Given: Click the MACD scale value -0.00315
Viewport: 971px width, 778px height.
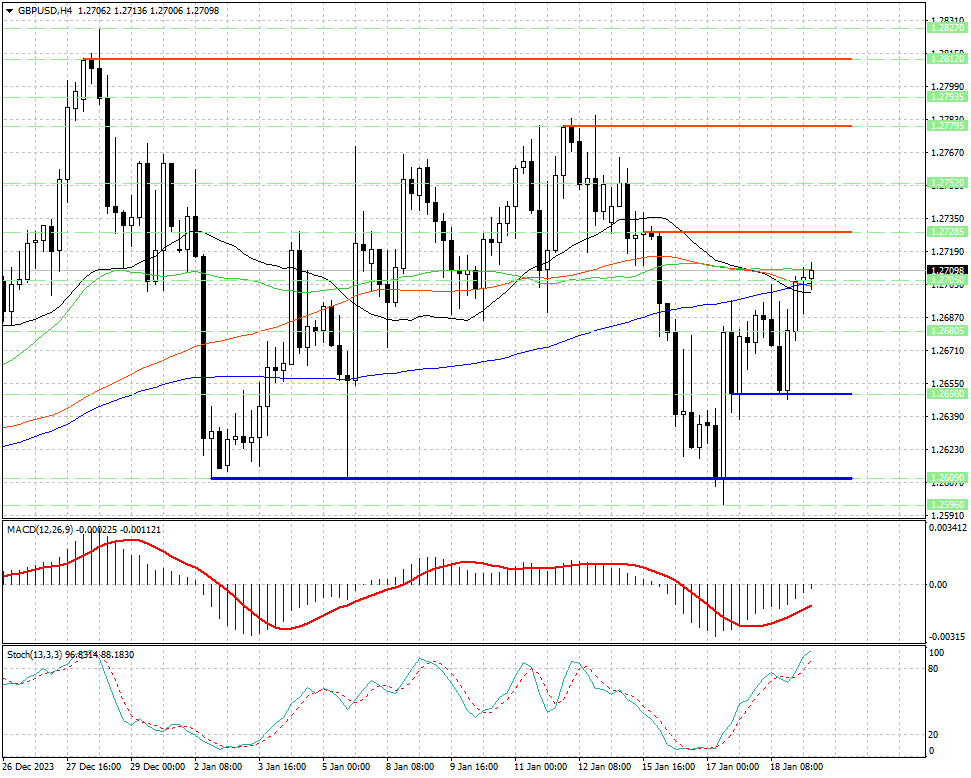Looking at the screenshot, I should point(946,637).
